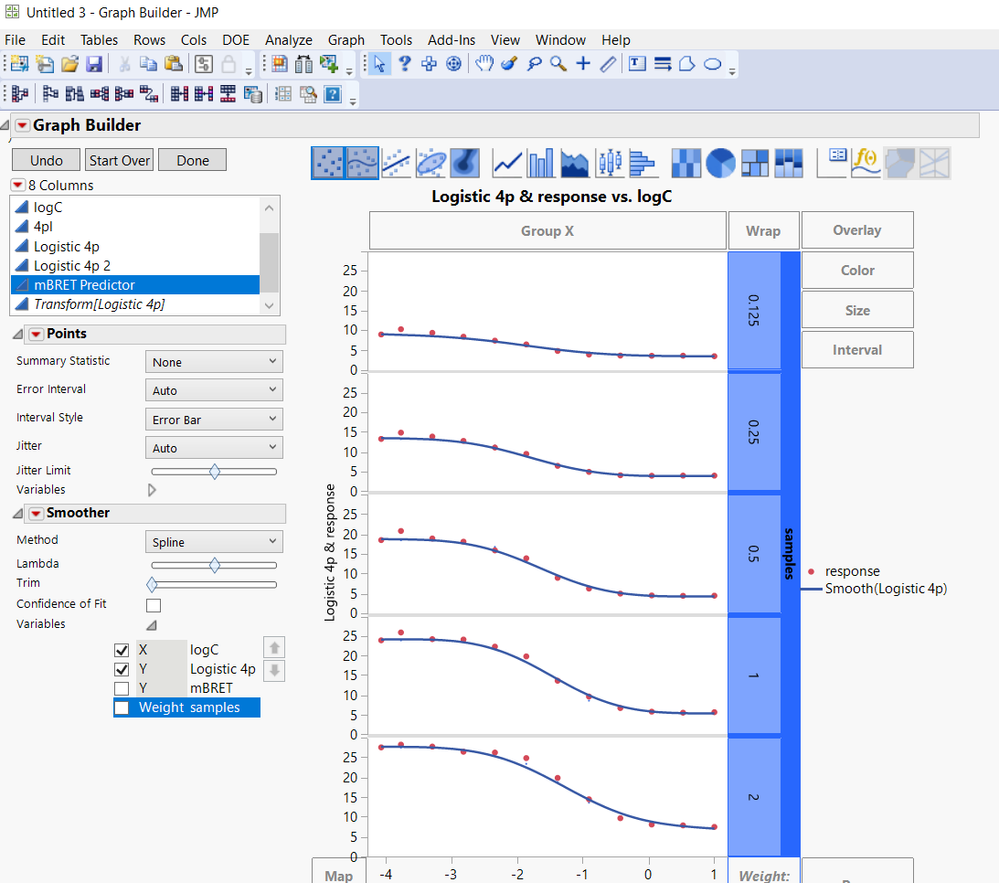Enable the Confidence of Fit checkbox
The image size is (999, 883).
pos(153,604)
